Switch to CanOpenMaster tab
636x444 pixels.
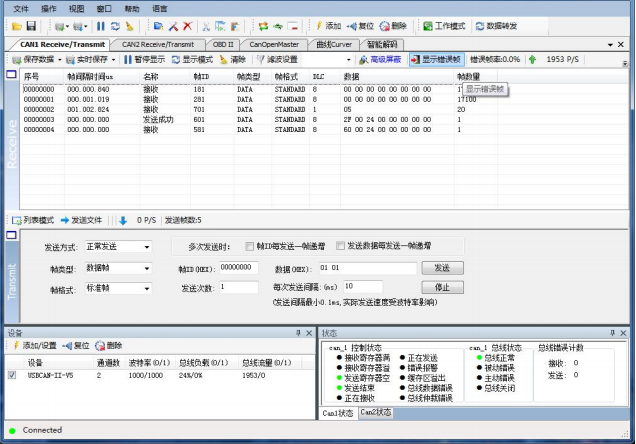pos(274,45)
